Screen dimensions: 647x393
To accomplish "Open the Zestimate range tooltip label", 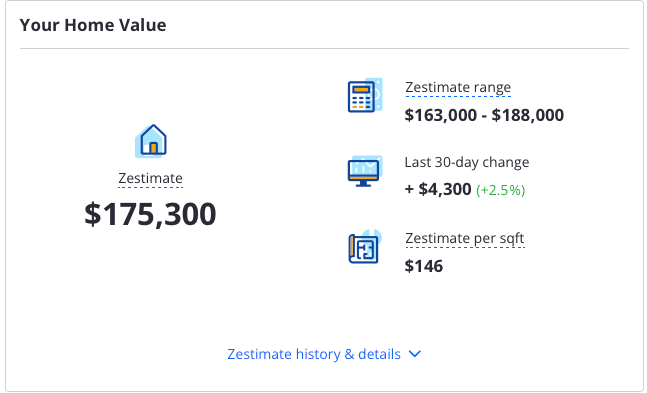I will [458, 88].
